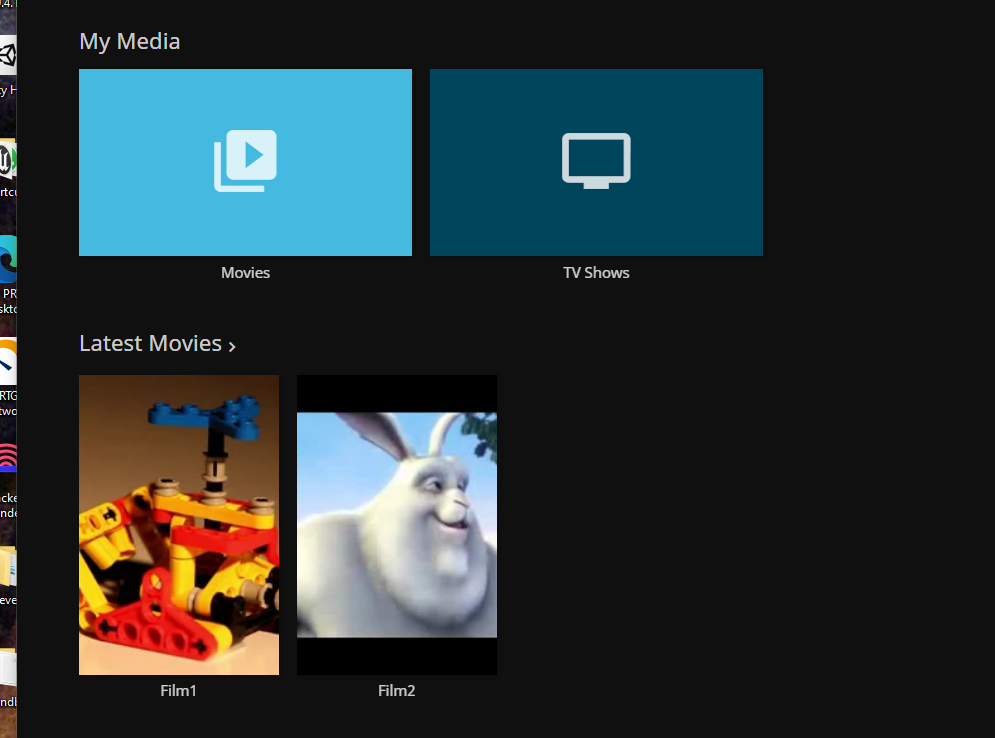Select the Microsoft Edge desktop icon
The height and width of the screenshot is (738, 995).
coord(8,259)
